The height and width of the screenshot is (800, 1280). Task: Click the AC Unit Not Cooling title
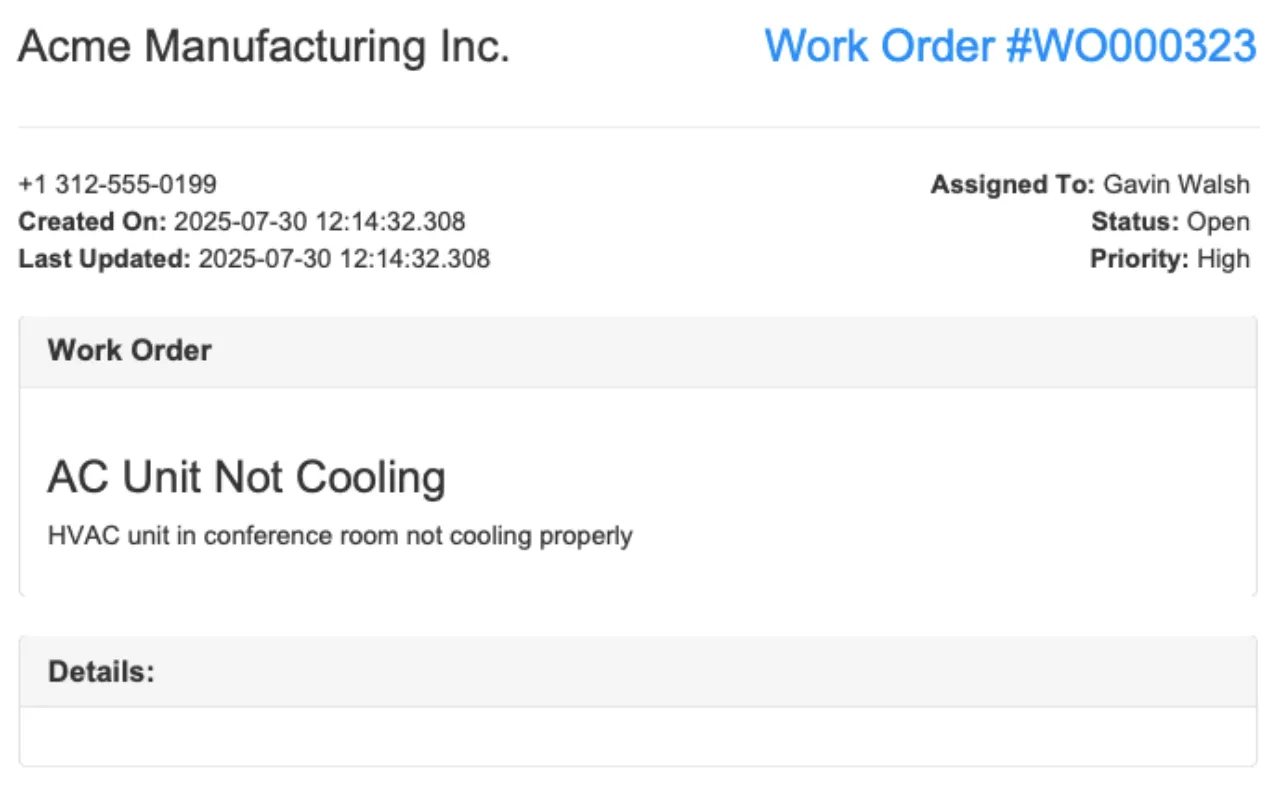click(246, 478)
